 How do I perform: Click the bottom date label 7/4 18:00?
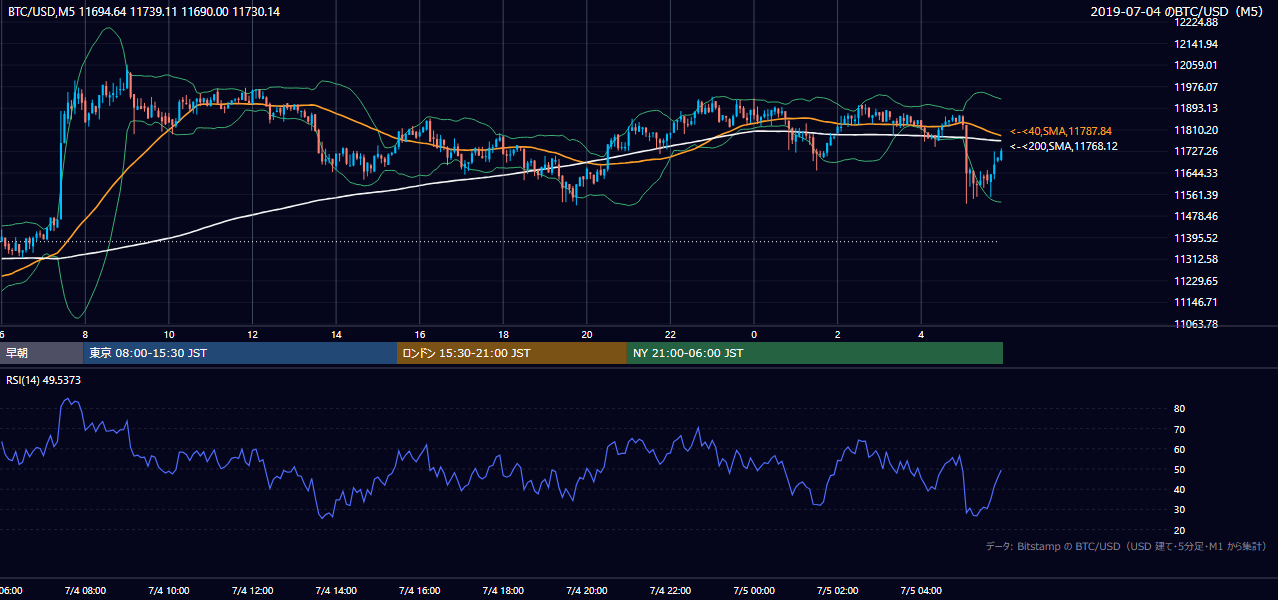[x=503, y=591]
